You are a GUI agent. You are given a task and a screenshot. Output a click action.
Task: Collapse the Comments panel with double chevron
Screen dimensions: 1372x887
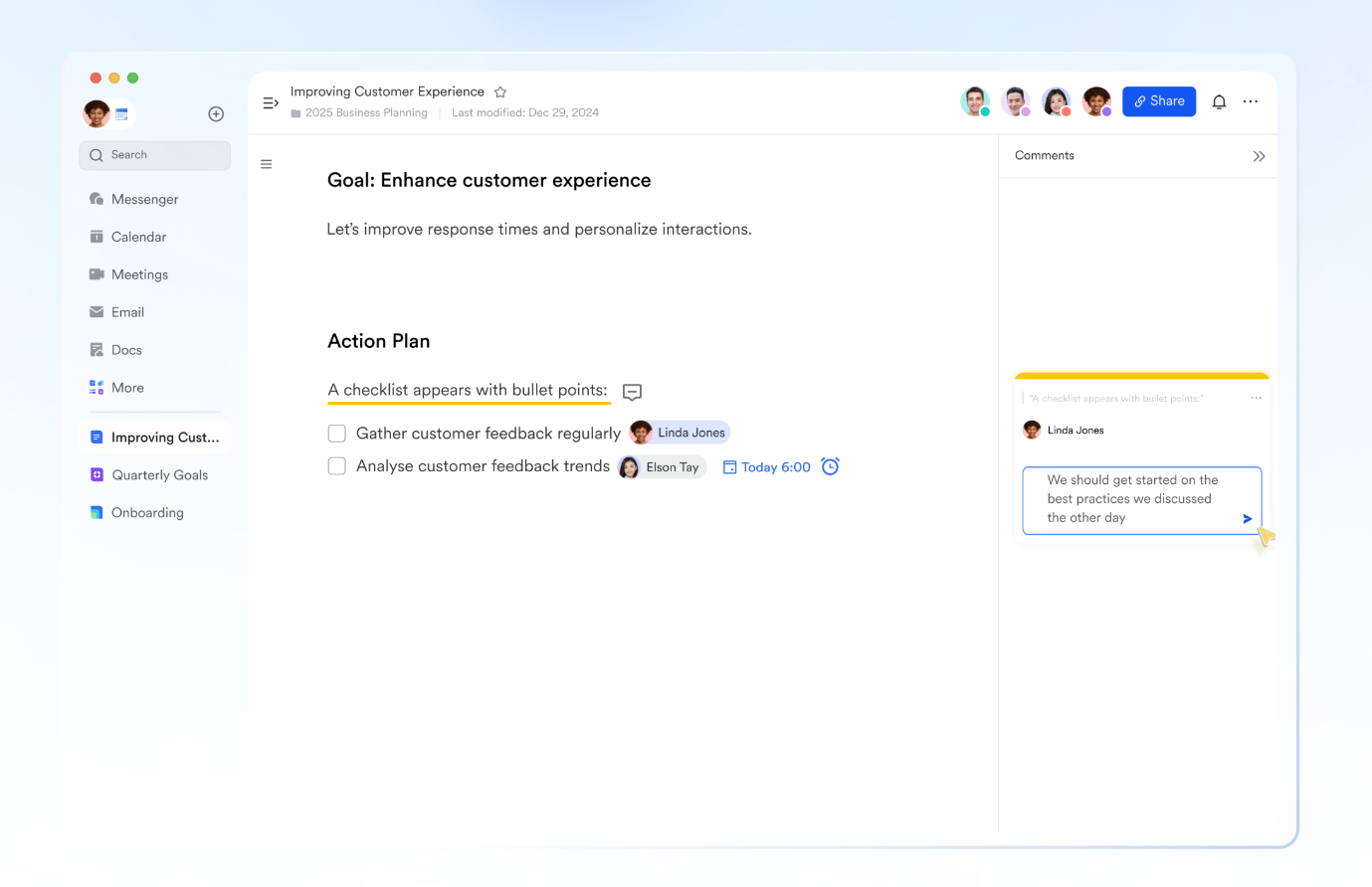click(x=1259, y=156)
